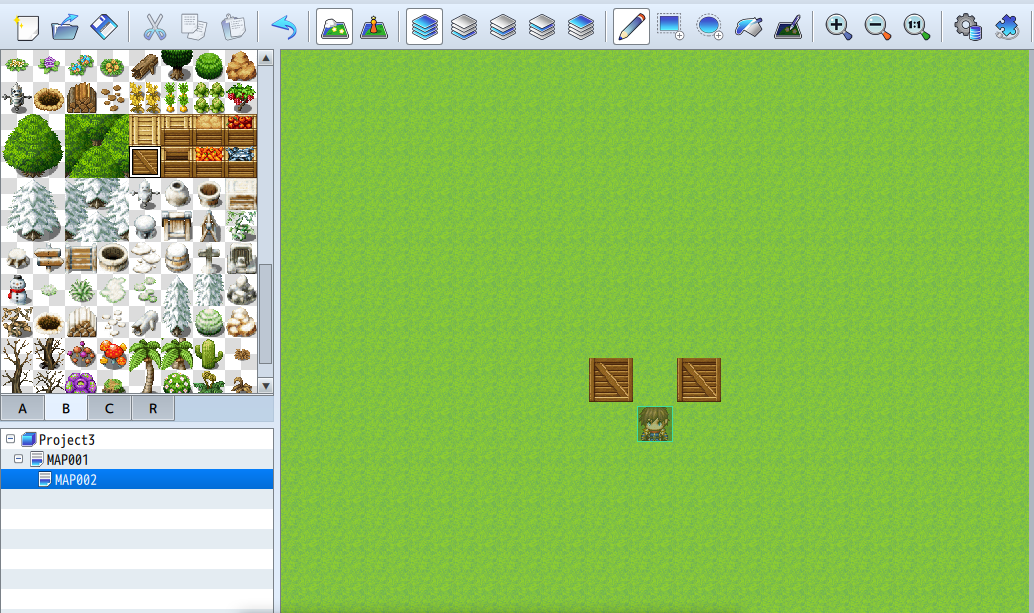Click the right crate on the map
The width and height of the screenshot is (1034, 613).
pyautogui.click(x=699, y=380)
